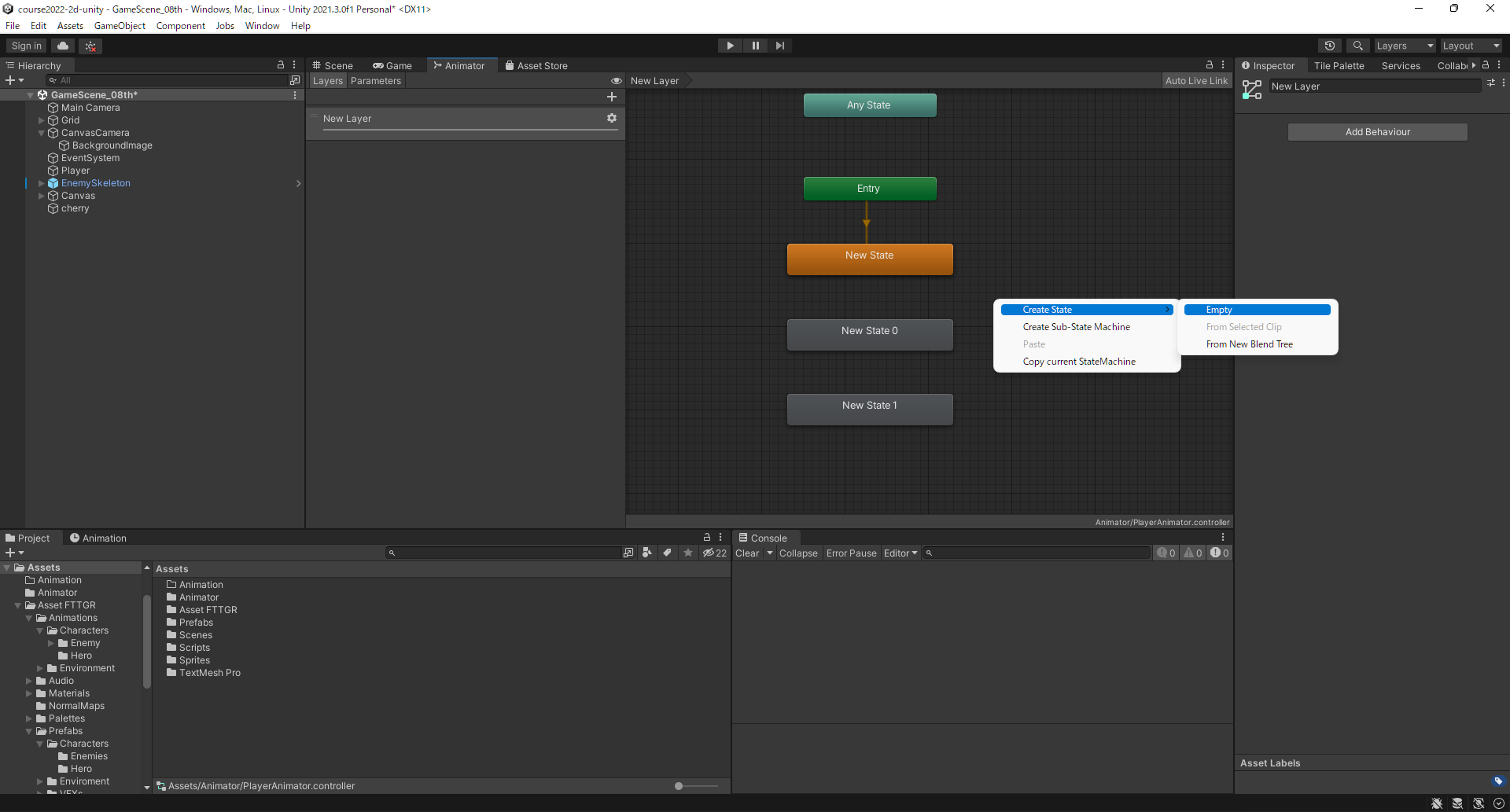Click the layer settings gear in Animator
Screen dimensions: 1510x812
tap(611, 118)
